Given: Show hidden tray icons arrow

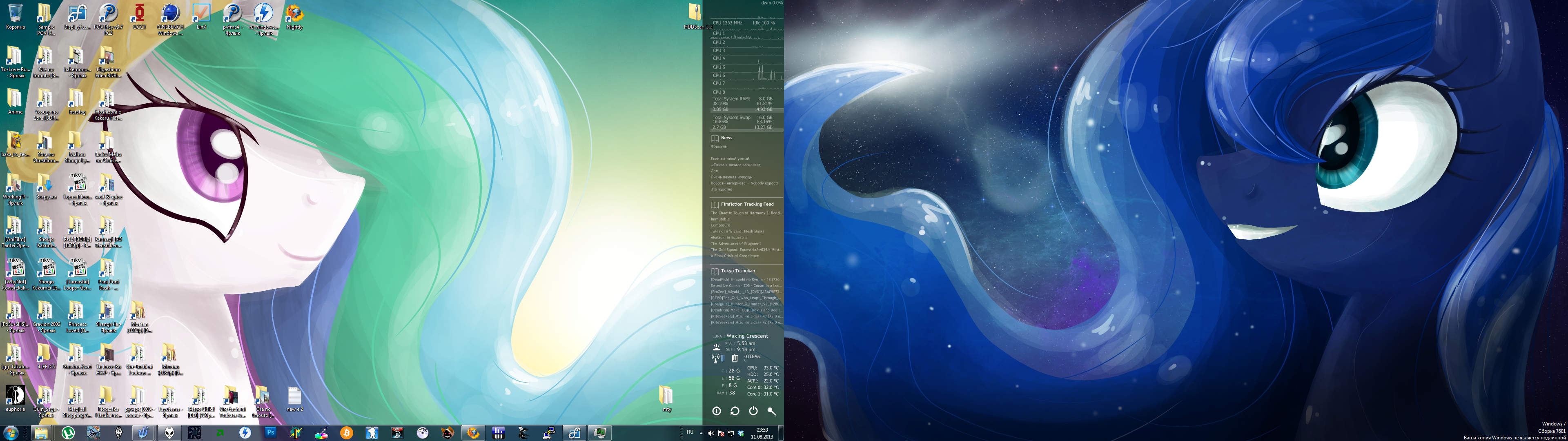Looking at the screenshot, I should 701,434.
